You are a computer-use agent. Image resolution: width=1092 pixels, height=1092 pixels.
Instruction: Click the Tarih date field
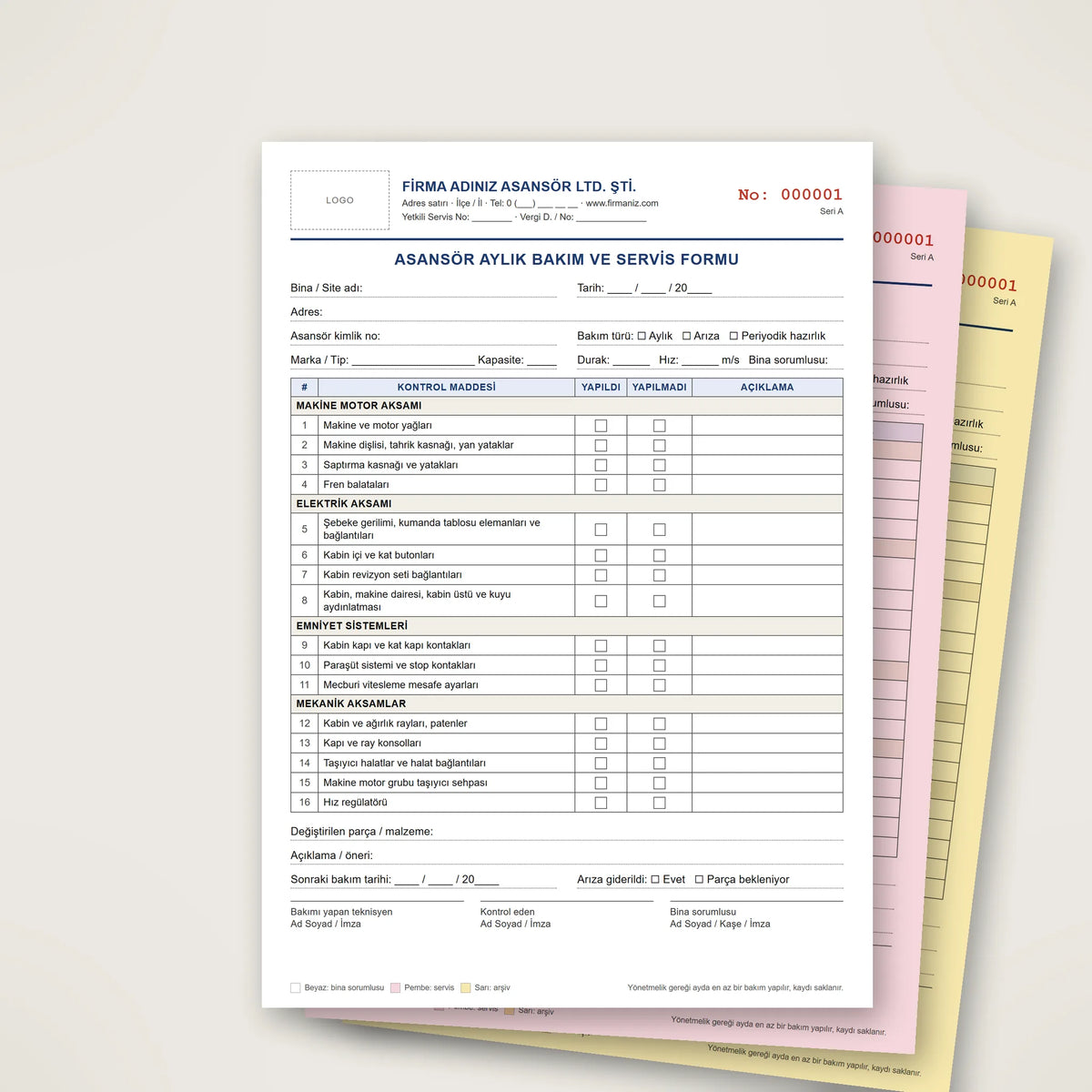coord(710,288)
